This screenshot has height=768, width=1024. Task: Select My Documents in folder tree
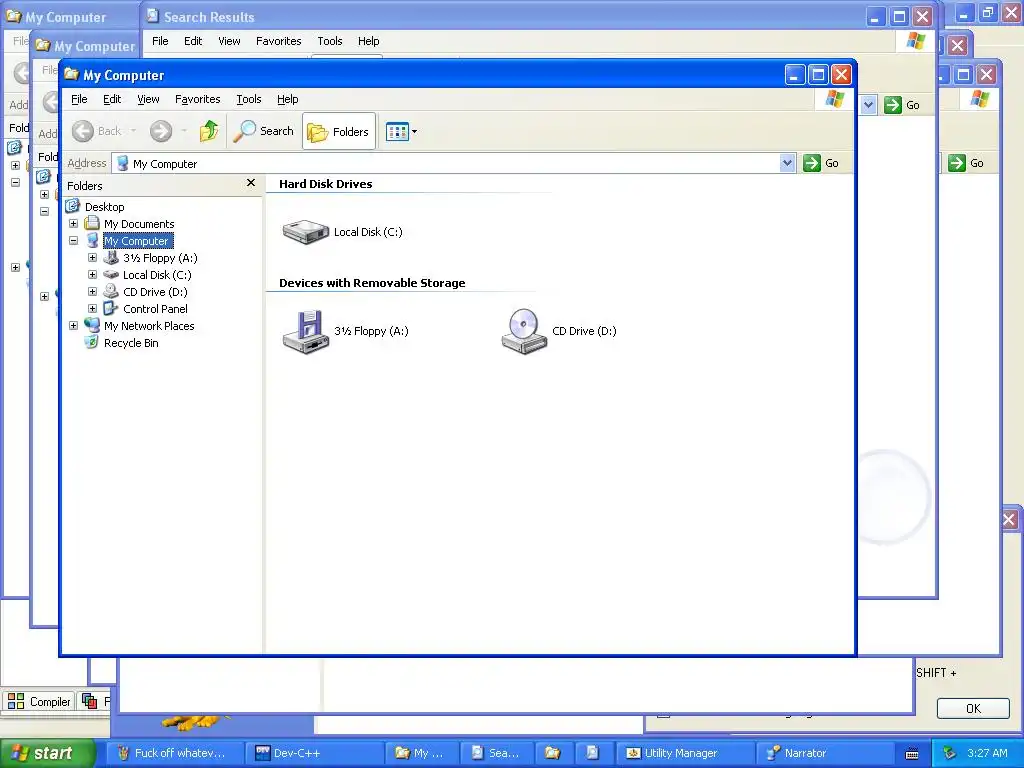(139, 224)
